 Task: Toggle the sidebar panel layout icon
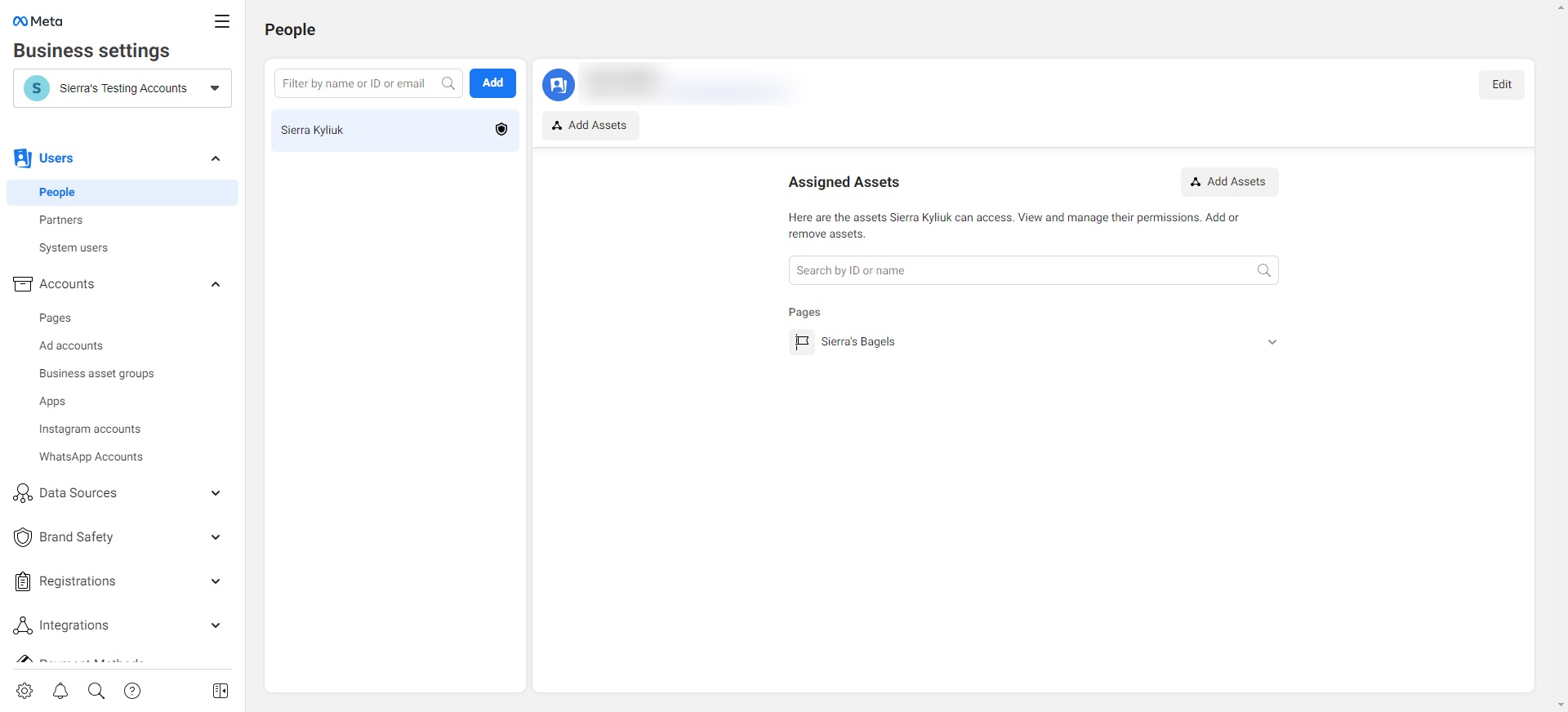point(220,691)
